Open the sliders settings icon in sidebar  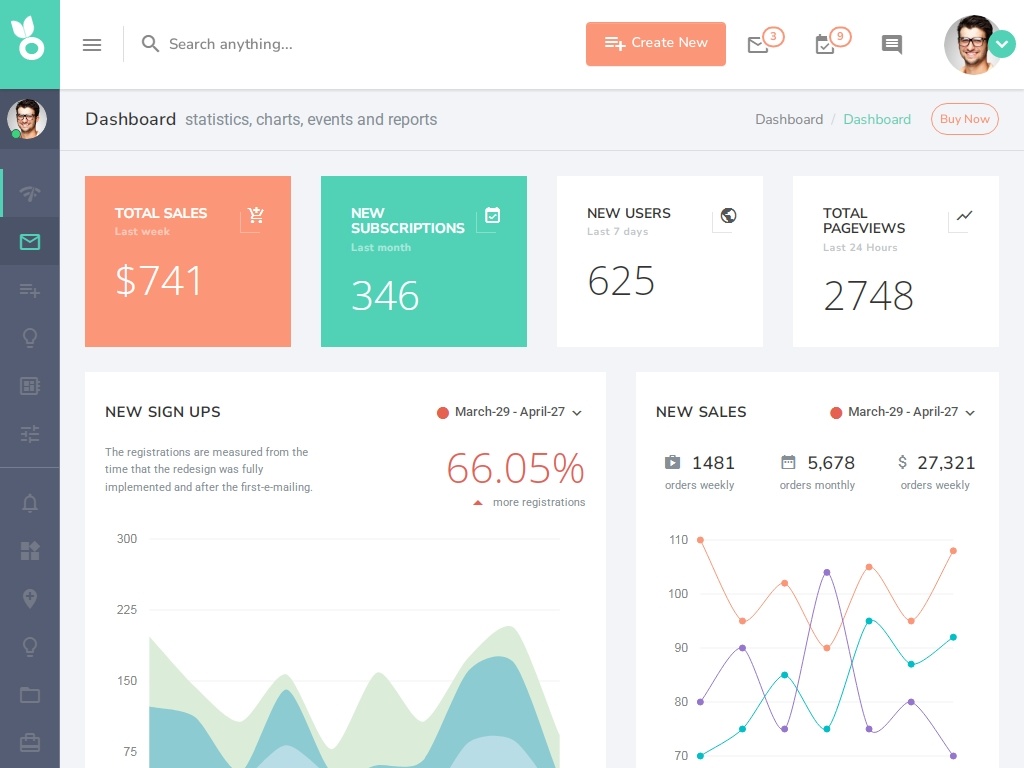pos(30,434)
